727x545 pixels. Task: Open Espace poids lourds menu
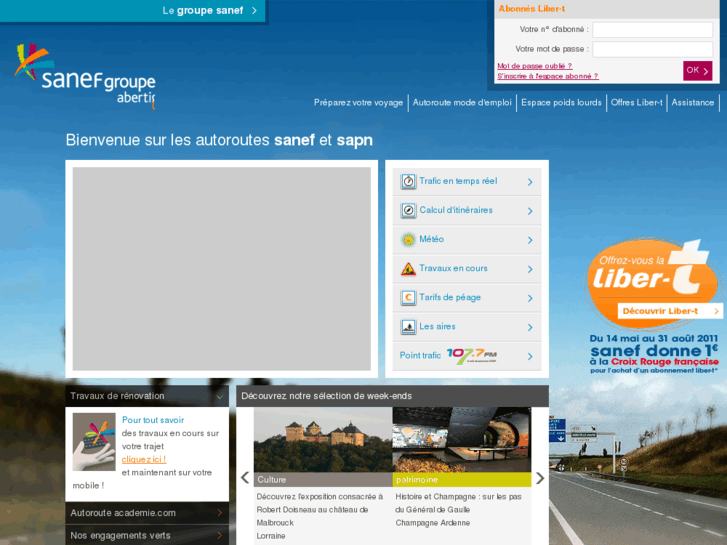coord(561,103)
